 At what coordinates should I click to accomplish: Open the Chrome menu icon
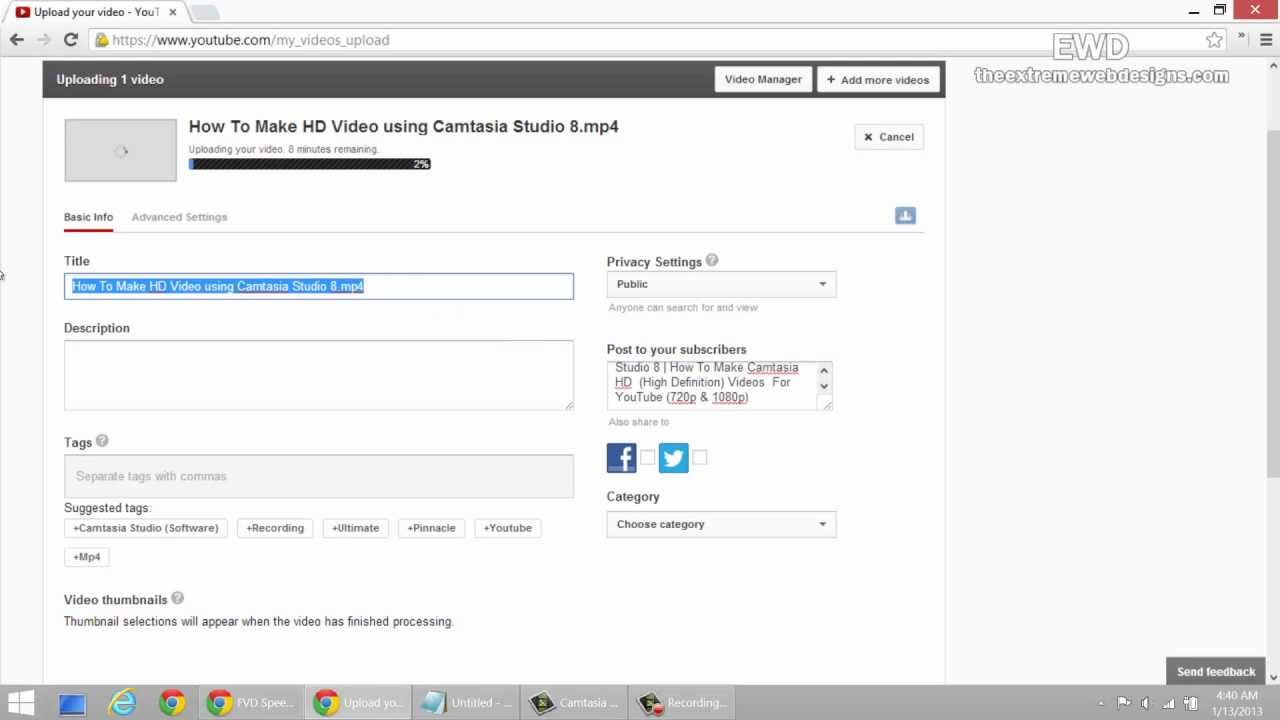point(1266,40)
